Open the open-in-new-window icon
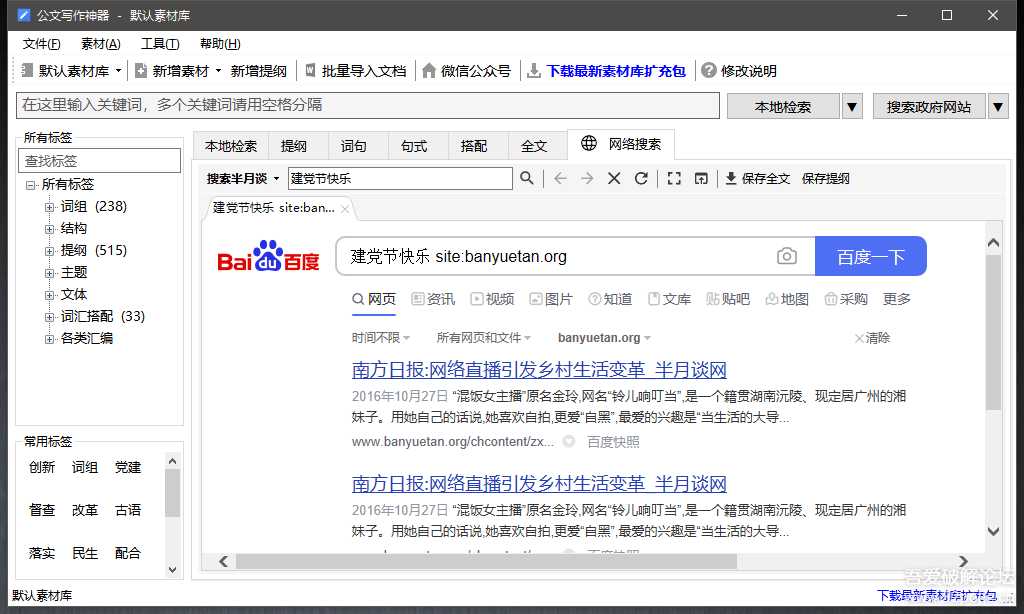1024x614 pixels. click(x=701, y=178)
